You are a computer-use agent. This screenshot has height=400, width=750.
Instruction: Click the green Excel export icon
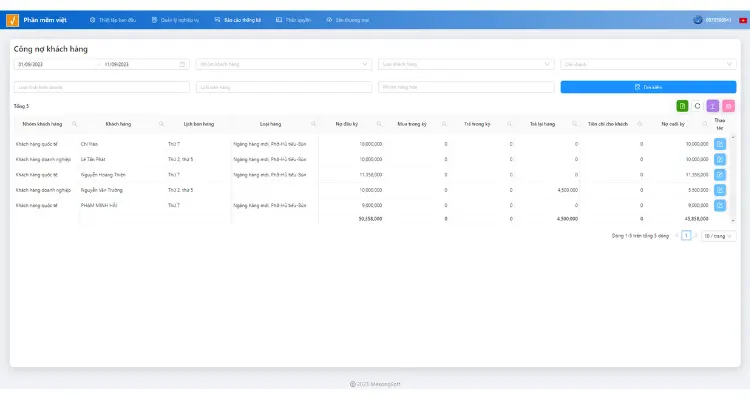682,106
